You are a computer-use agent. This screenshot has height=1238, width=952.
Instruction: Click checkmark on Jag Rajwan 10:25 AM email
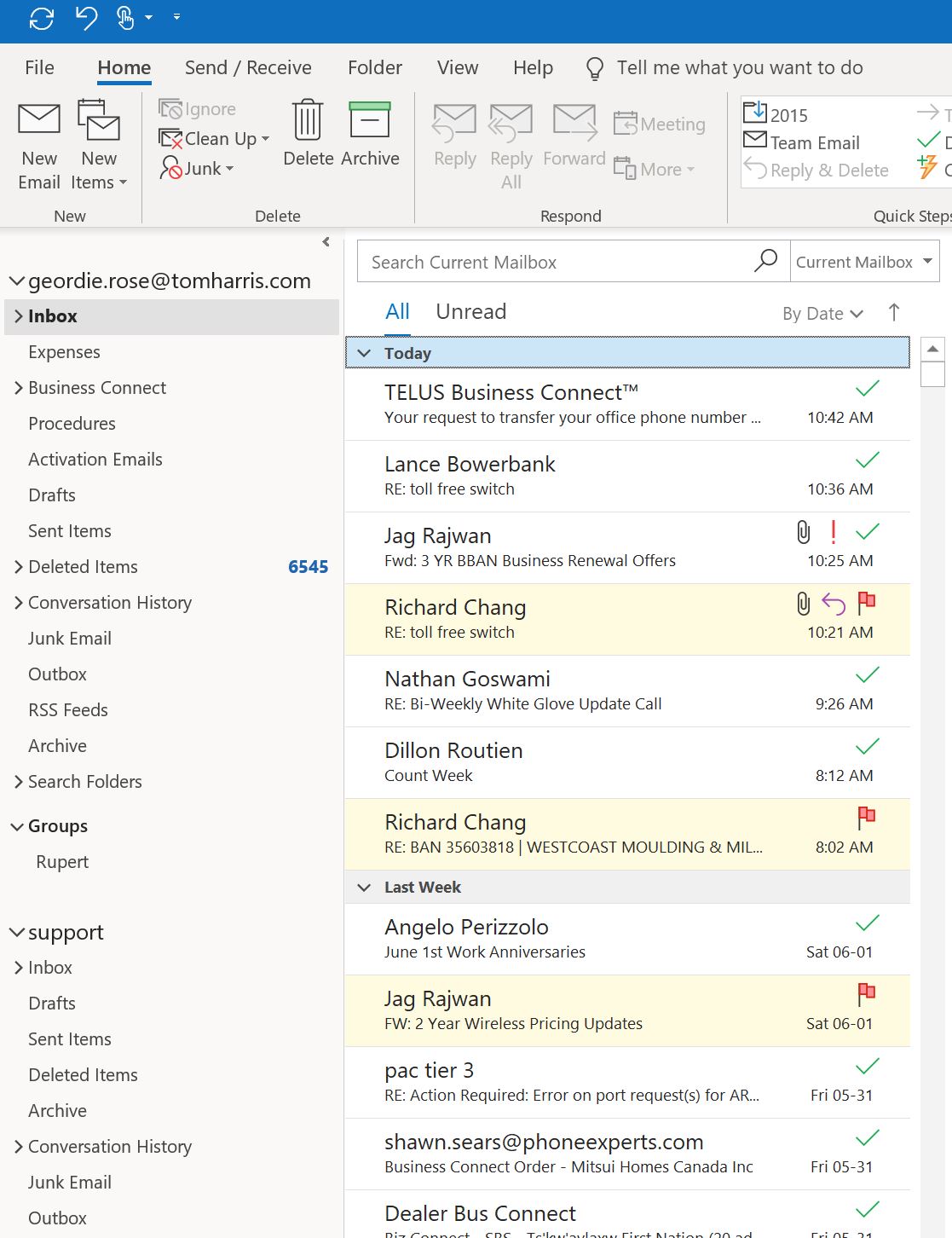click(867, 532)
